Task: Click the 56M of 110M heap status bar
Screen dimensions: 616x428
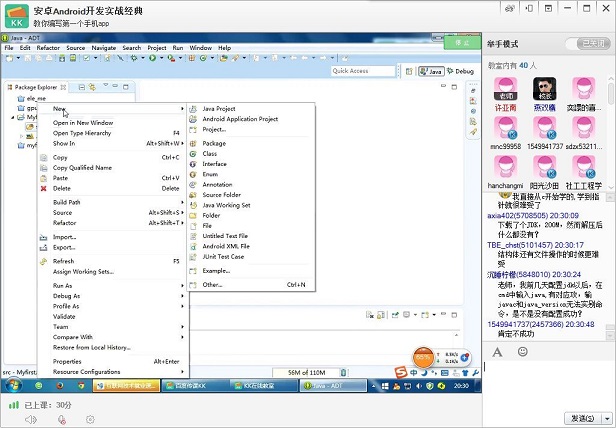Action: pos(306,372)
